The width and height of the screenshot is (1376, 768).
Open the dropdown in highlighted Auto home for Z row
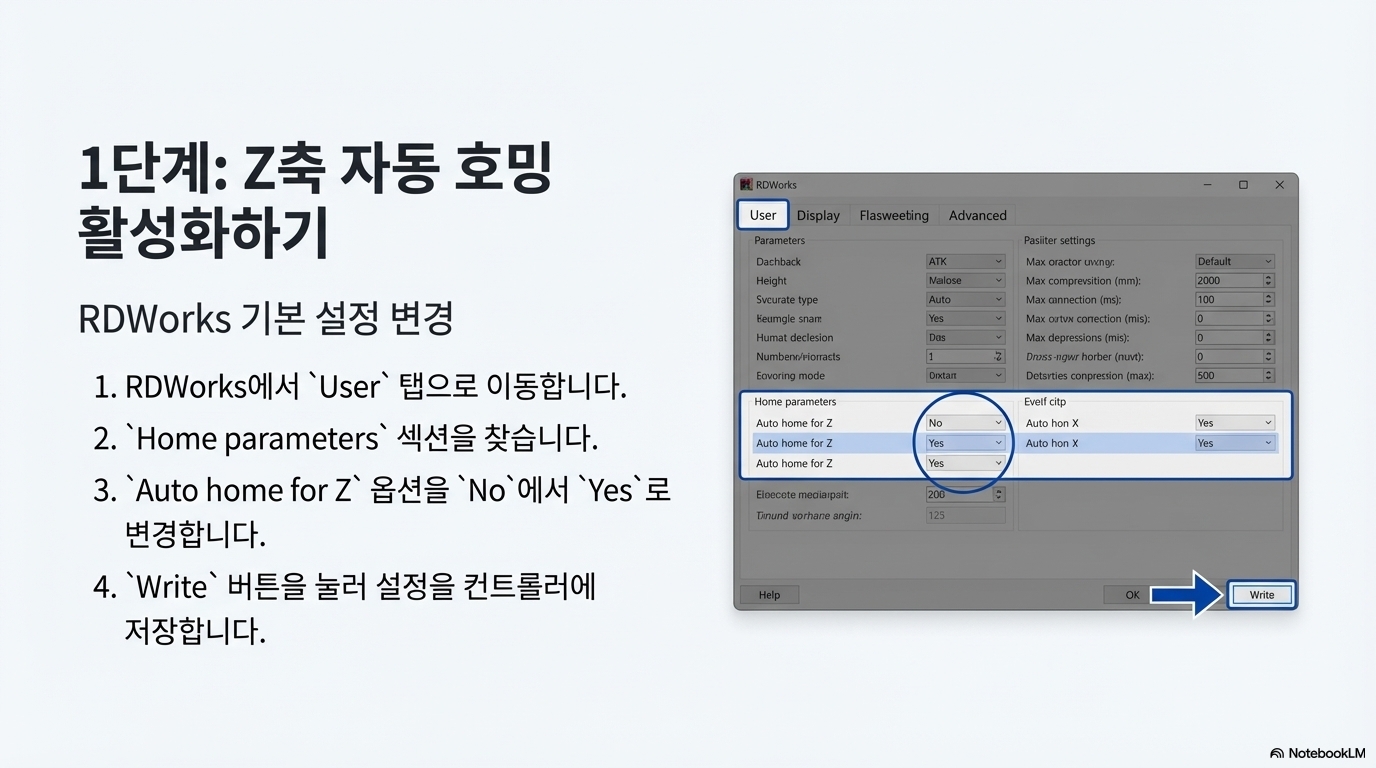pos(965,443)
